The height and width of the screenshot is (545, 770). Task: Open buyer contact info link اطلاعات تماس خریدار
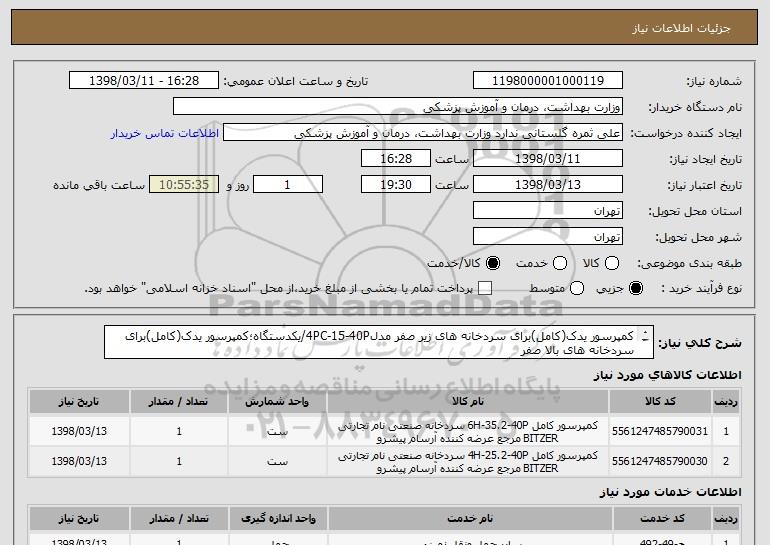point(165,134)
